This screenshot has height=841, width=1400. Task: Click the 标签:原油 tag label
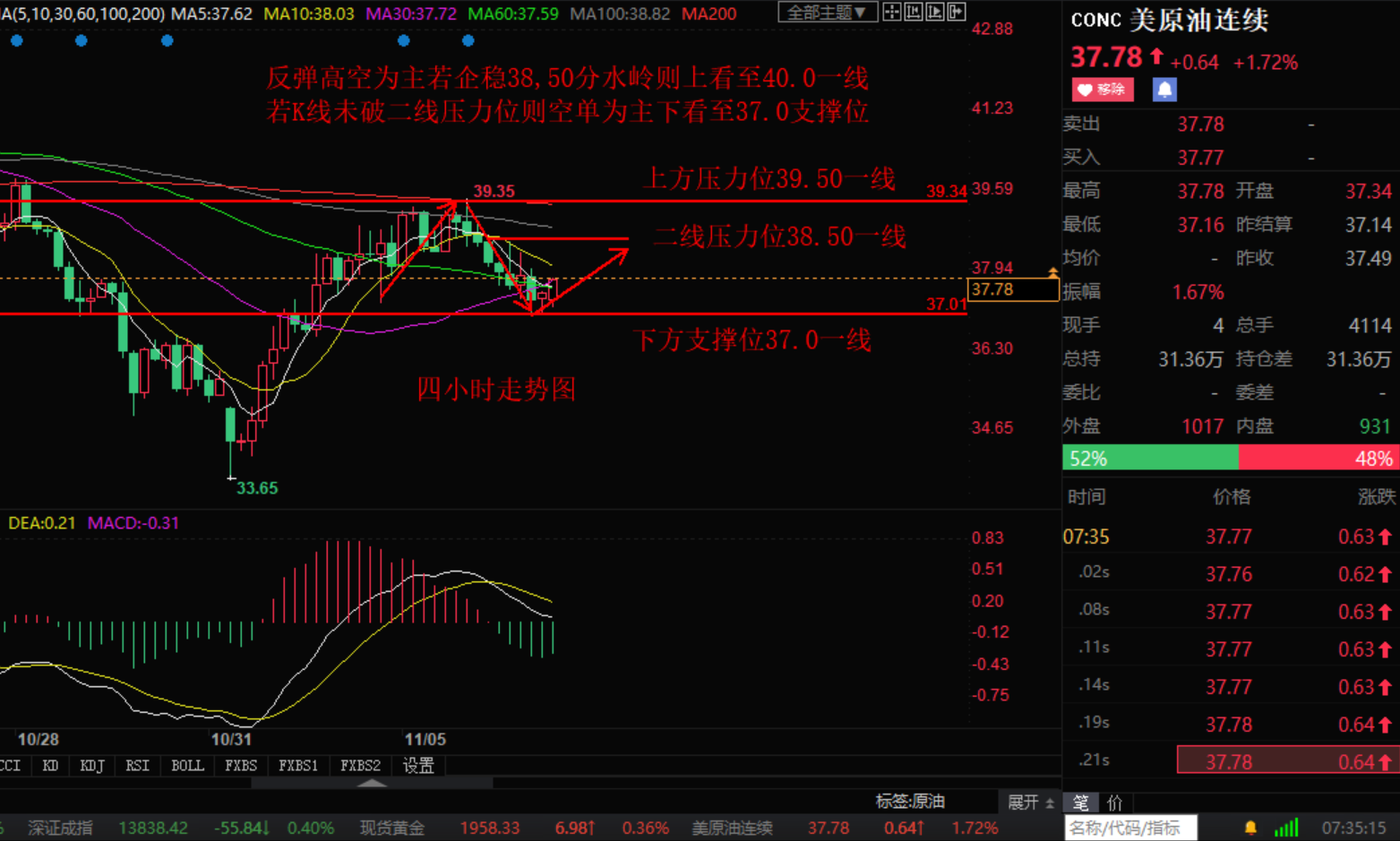[x=910, y=802]
